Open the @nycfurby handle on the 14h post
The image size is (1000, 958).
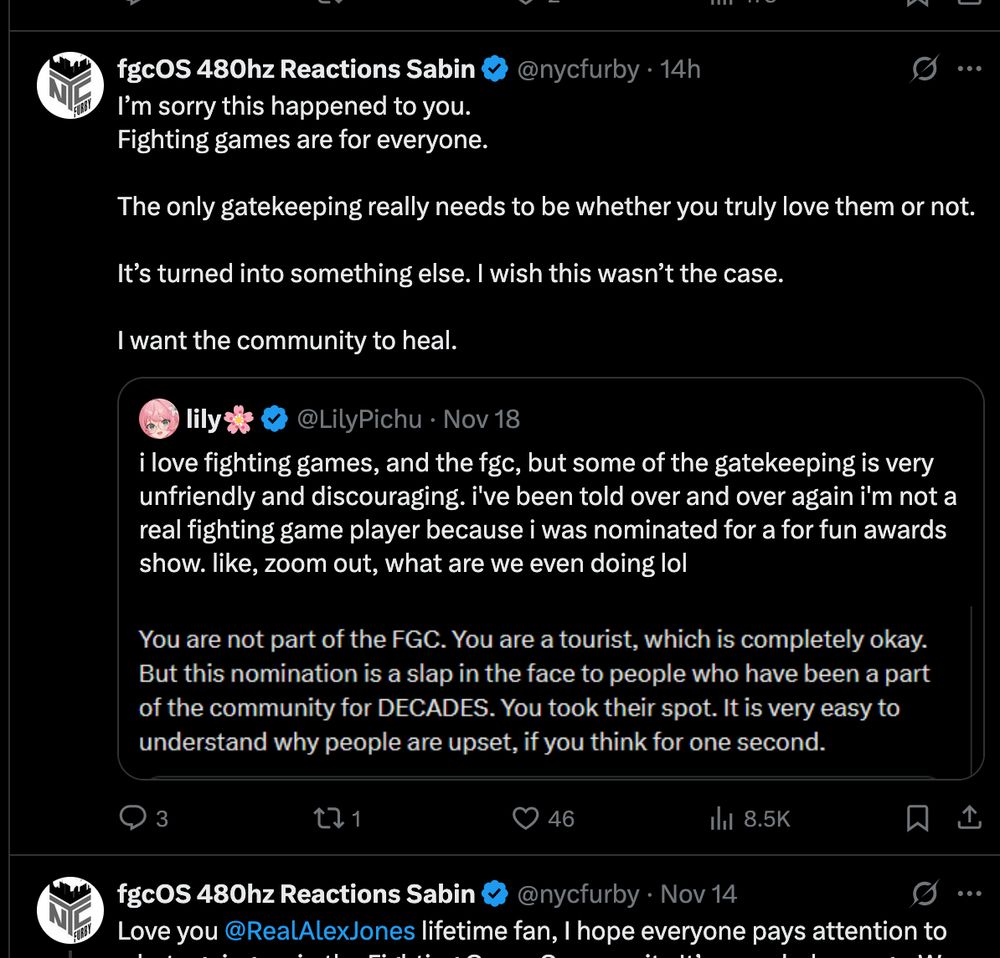click(x=577, y=69)
